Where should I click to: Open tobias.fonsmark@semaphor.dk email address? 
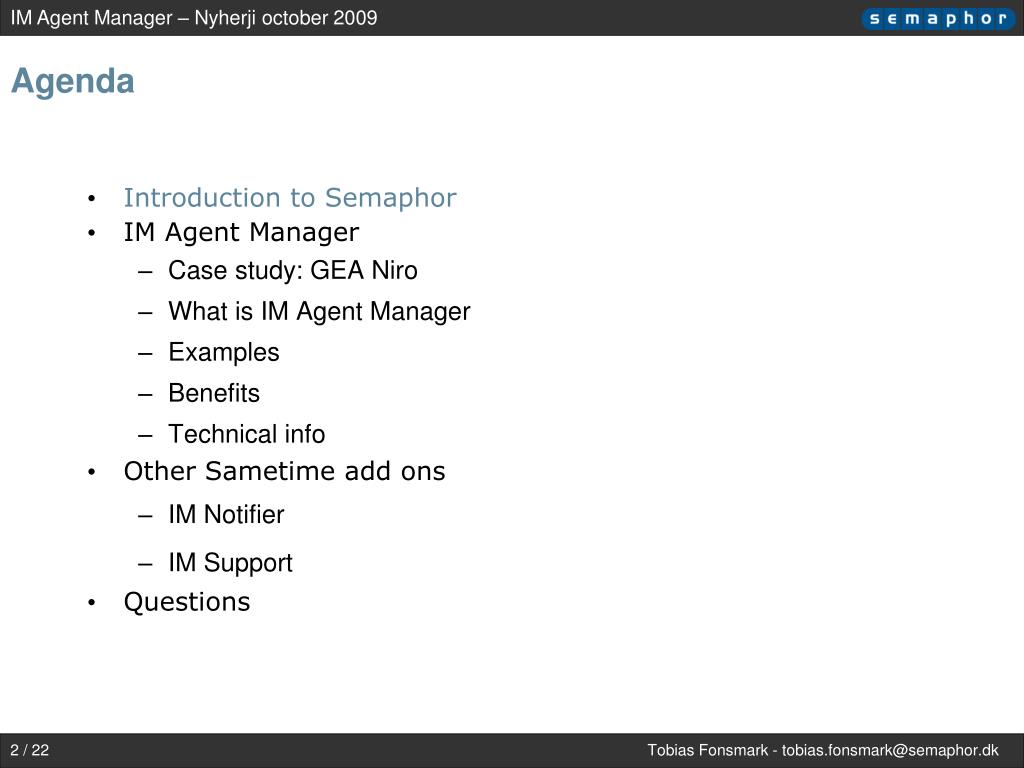pyautogui.click(x=890, y=750)
